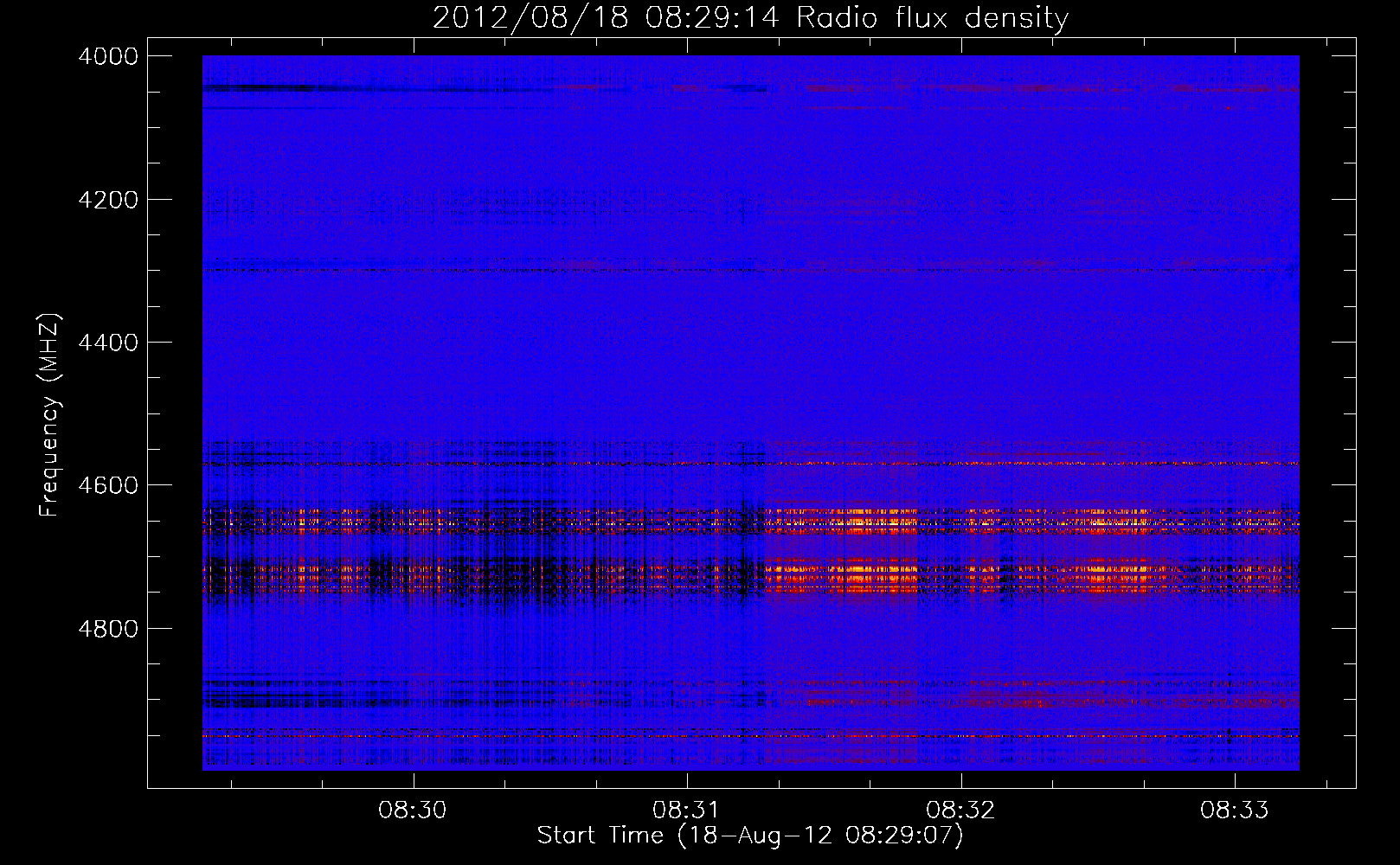The image size is (1400, 865).
Task: Select the 08:33 time tick label
Action: (1235, 810)
